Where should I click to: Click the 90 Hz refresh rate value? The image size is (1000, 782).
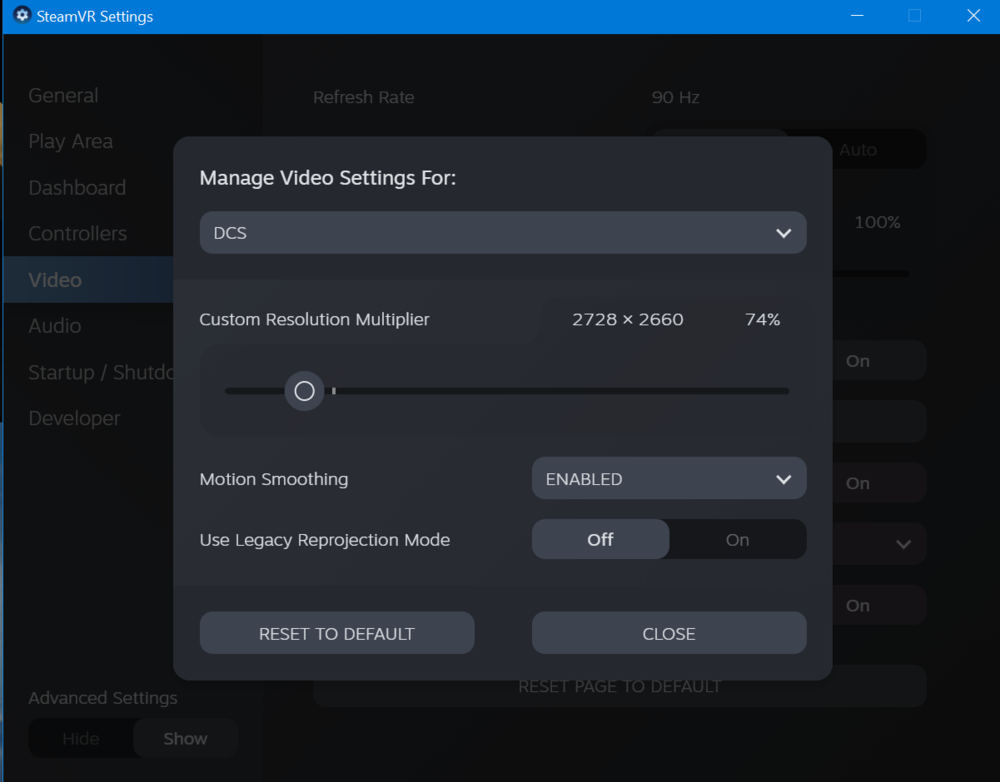pos(675,97)
